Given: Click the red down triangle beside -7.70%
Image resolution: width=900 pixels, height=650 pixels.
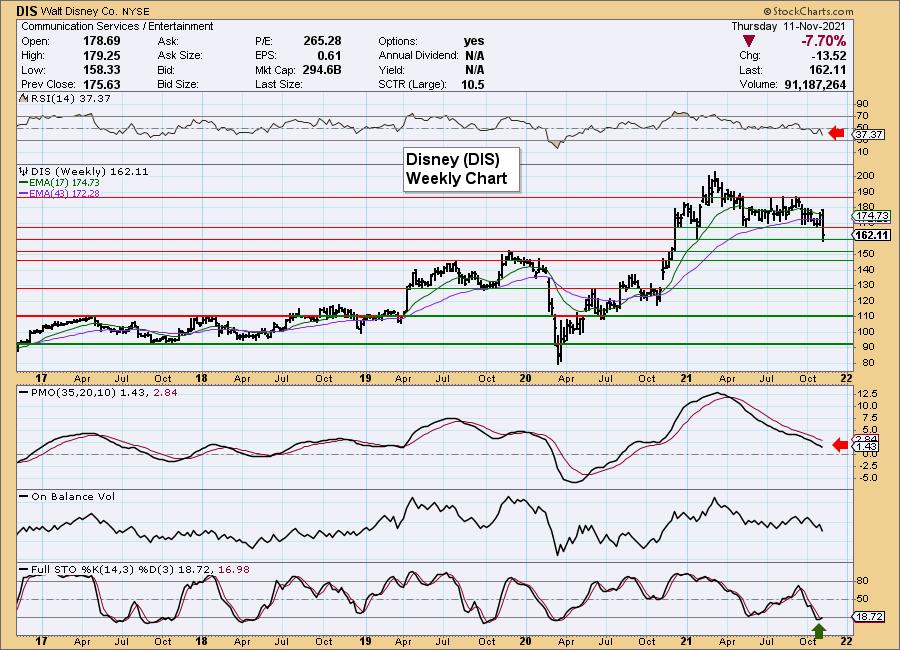Looking at the screenshot, I should pos(748,41).
